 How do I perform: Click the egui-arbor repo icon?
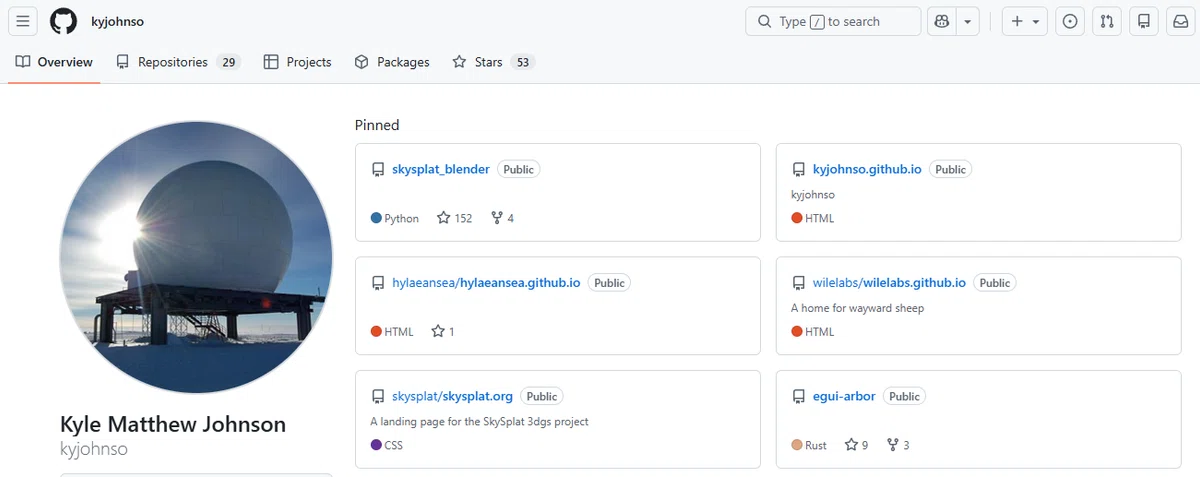[x=799, y=396]
